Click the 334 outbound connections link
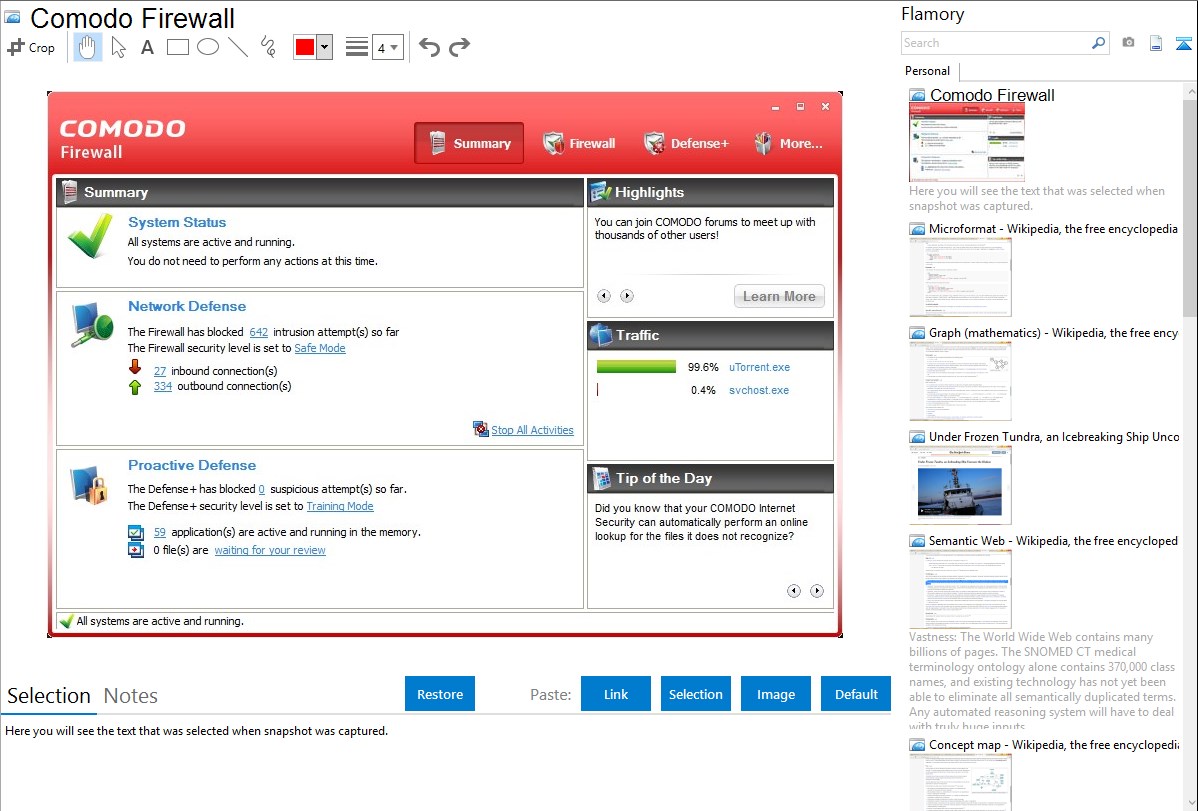This screenshot has height=811, width=1198. (x=163, y=386)
